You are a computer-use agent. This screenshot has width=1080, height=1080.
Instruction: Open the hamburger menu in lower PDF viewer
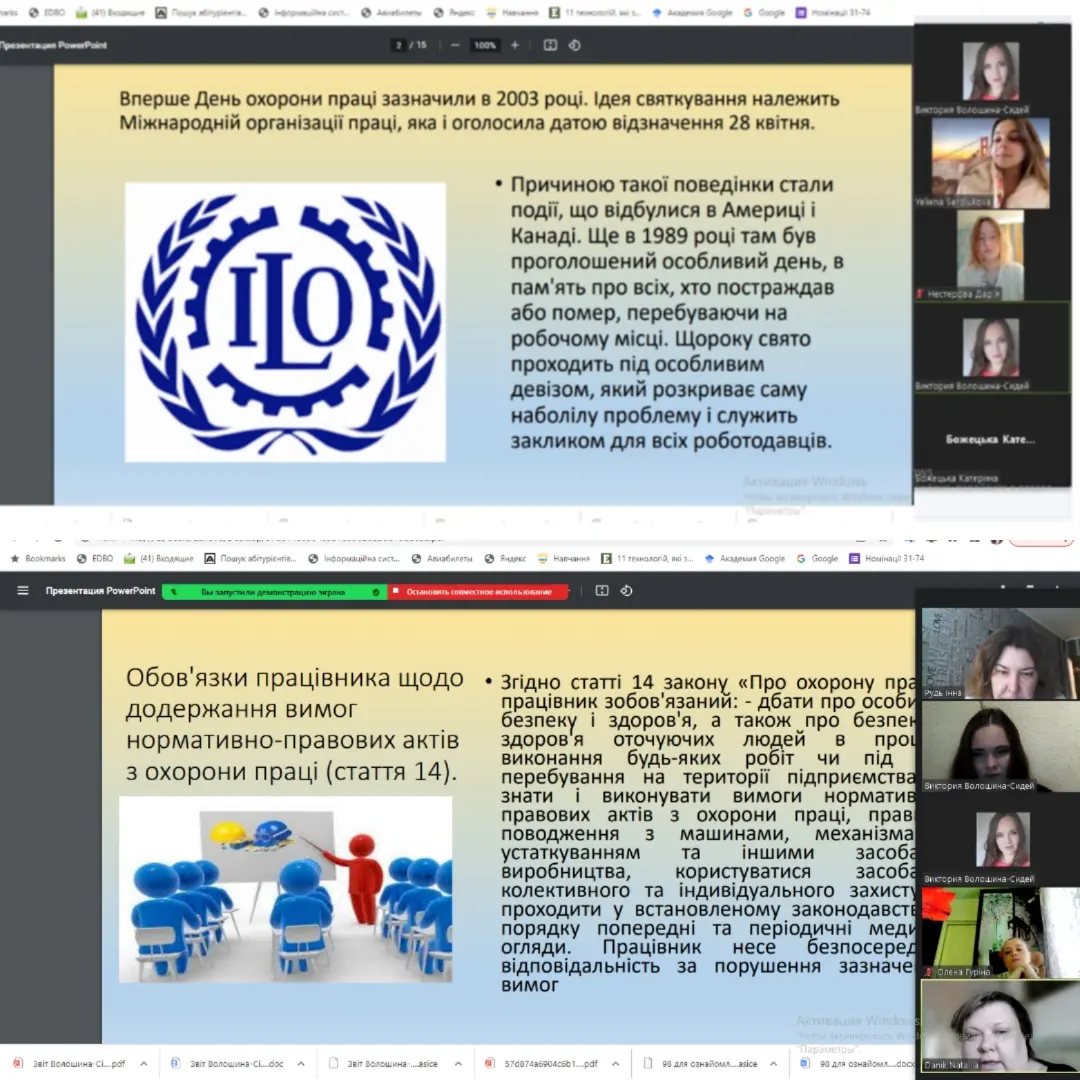click(x=22, y=591)
